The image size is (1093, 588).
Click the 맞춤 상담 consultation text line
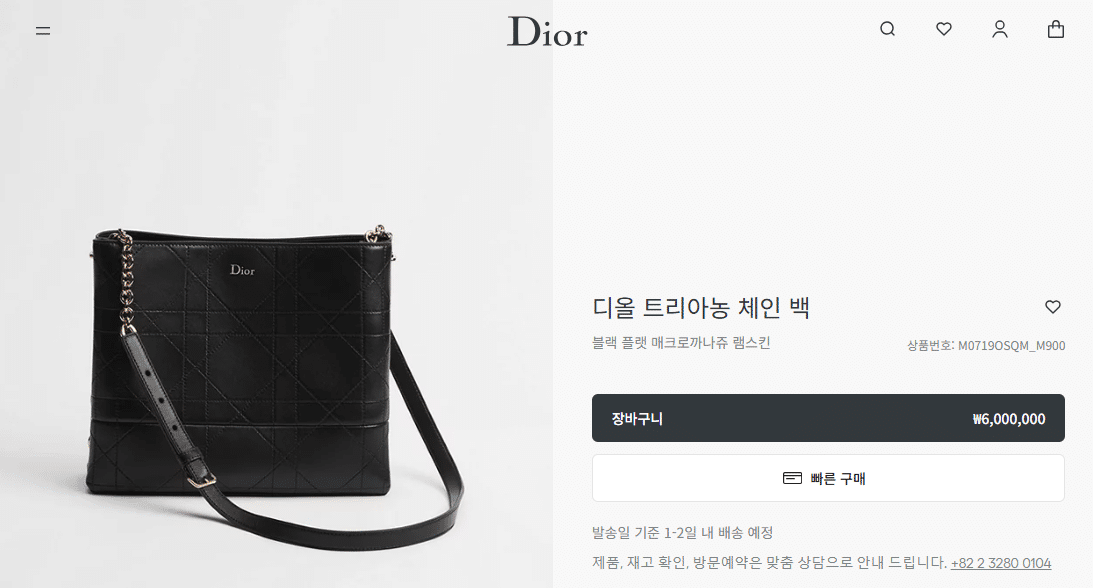click(x=770, y=563)
